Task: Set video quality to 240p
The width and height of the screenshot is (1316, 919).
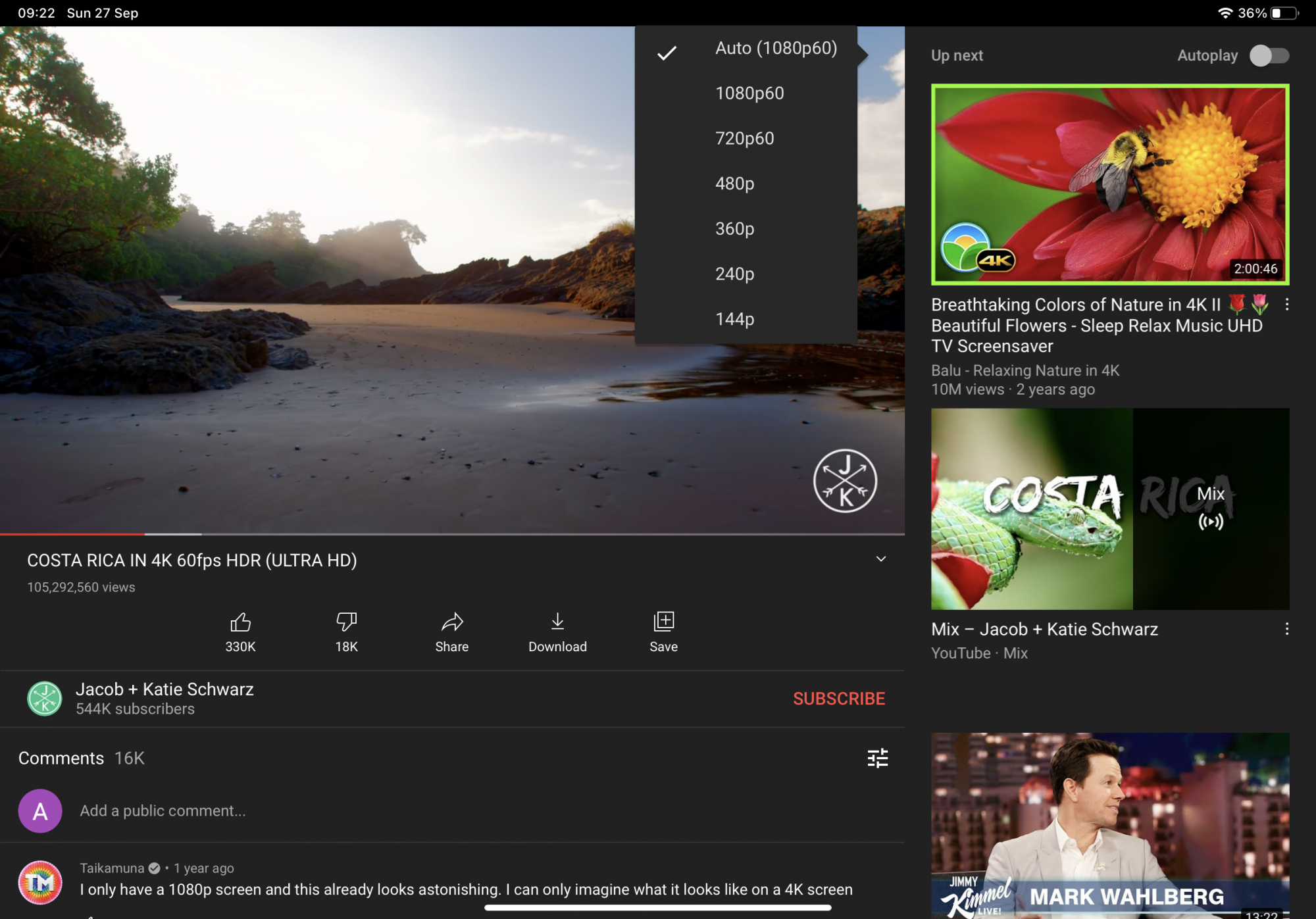Action: click(746, 274)
